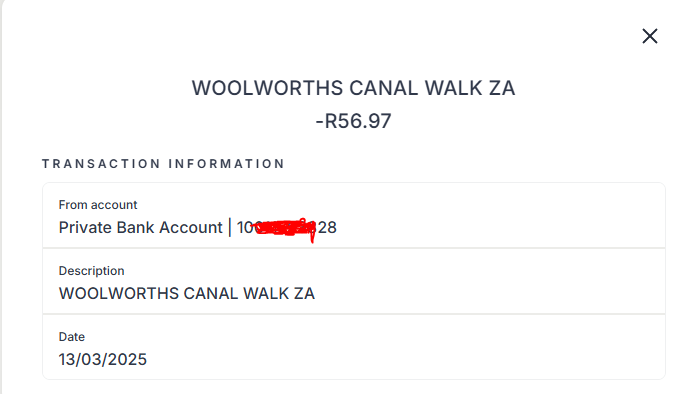Viewport: 687px width, 394px height.
Task: Click the minus sign before R56.97
Action: click(x=319, y=122)
